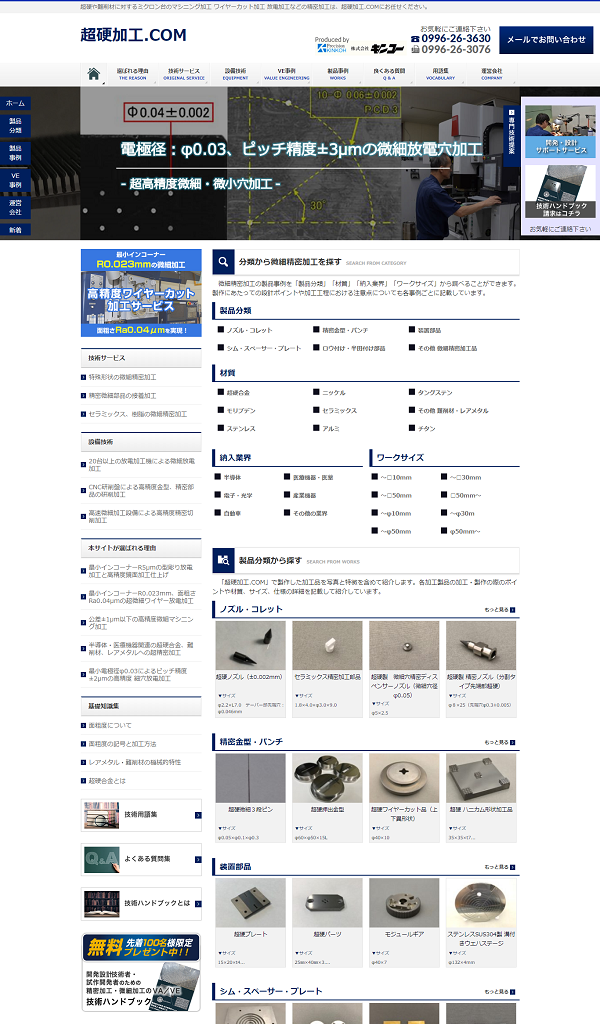Click the もっと見る arrow for シム・スペーサー・プレート
The image size is (600, 1024).
coord(513,992)
